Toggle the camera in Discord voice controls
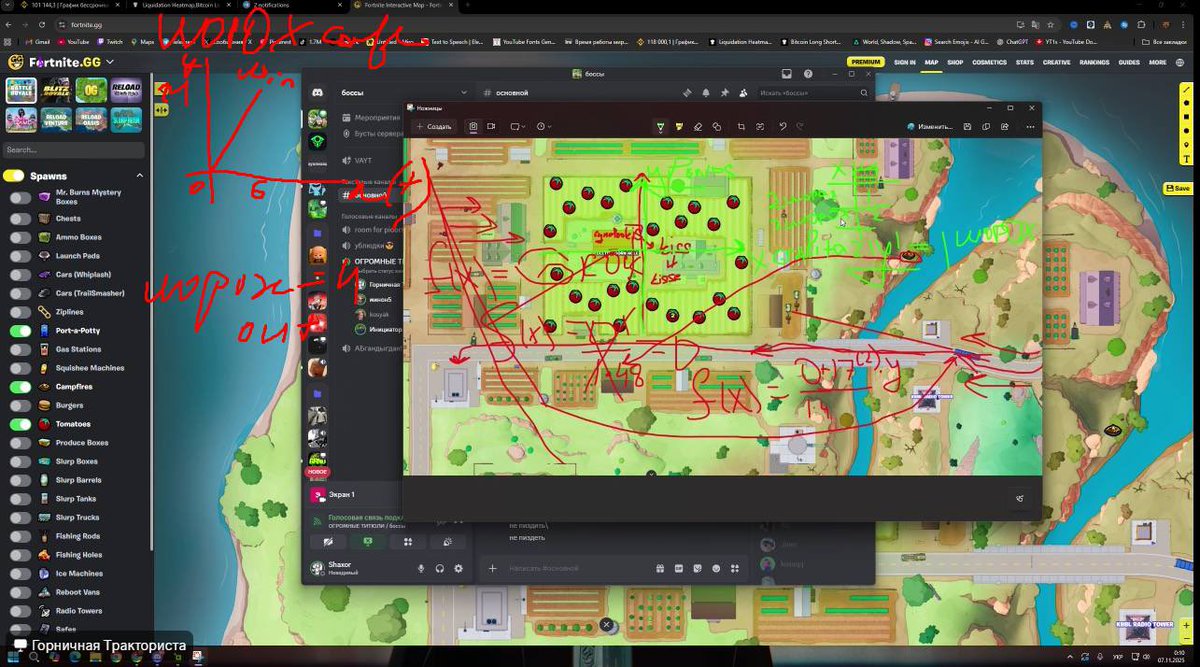The image size is (1200, 667). pos(328,541)
